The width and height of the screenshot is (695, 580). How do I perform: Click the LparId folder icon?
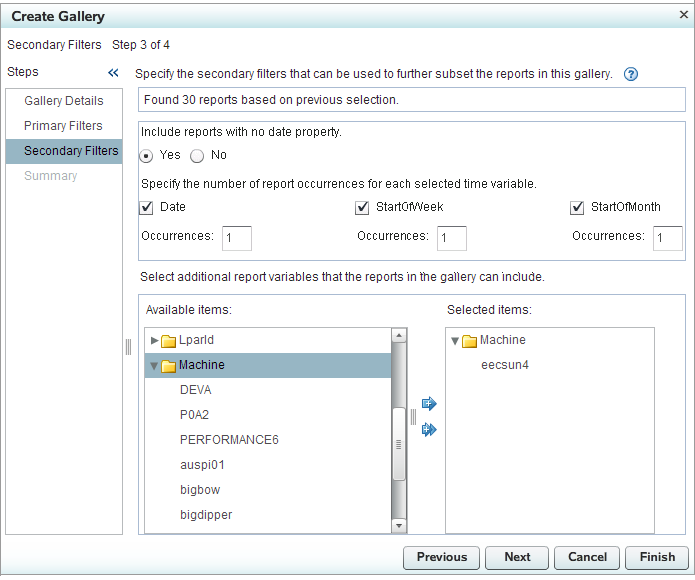point(168,341)
